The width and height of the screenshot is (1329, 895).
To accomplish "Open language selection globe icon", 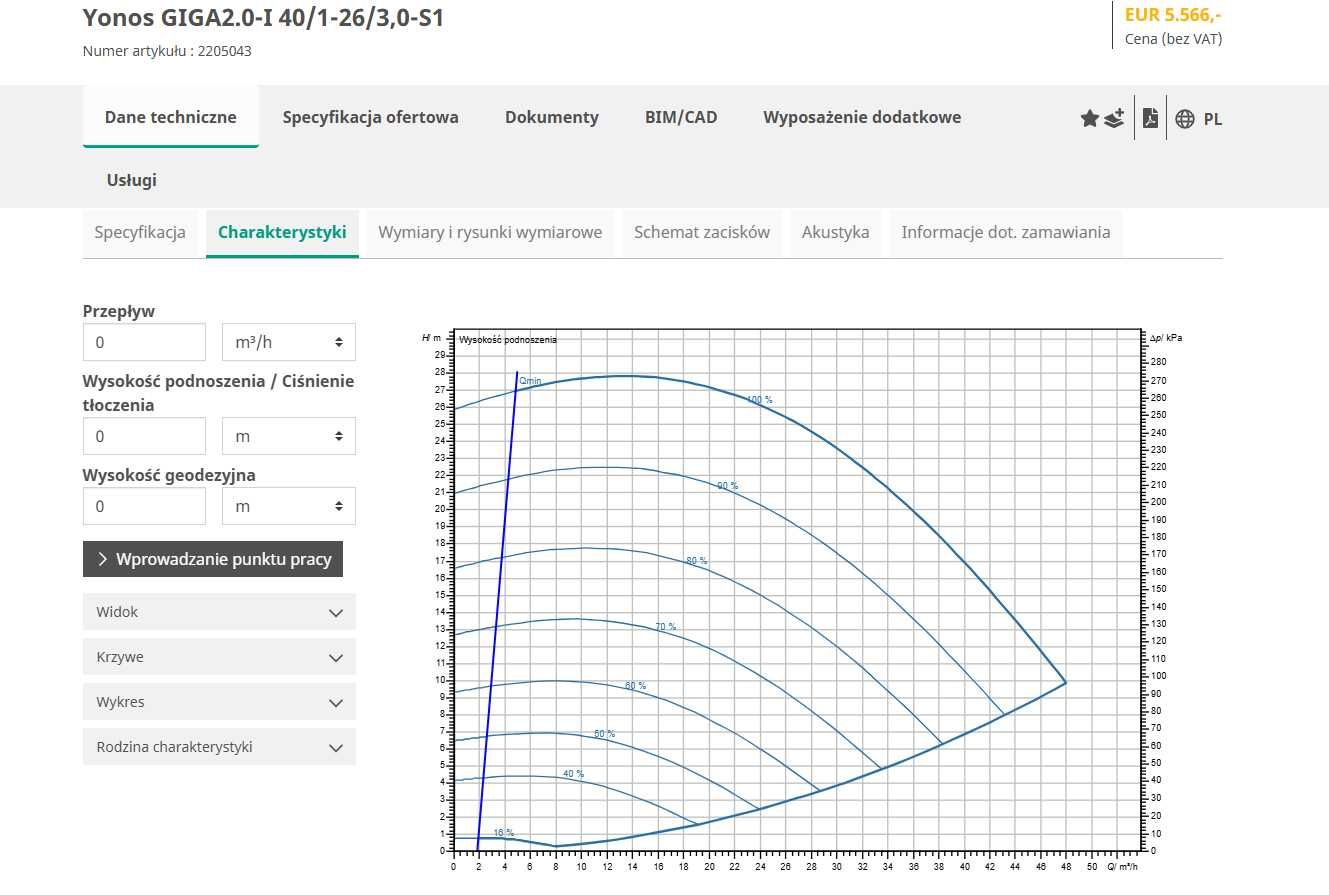I will [1185, 119].
